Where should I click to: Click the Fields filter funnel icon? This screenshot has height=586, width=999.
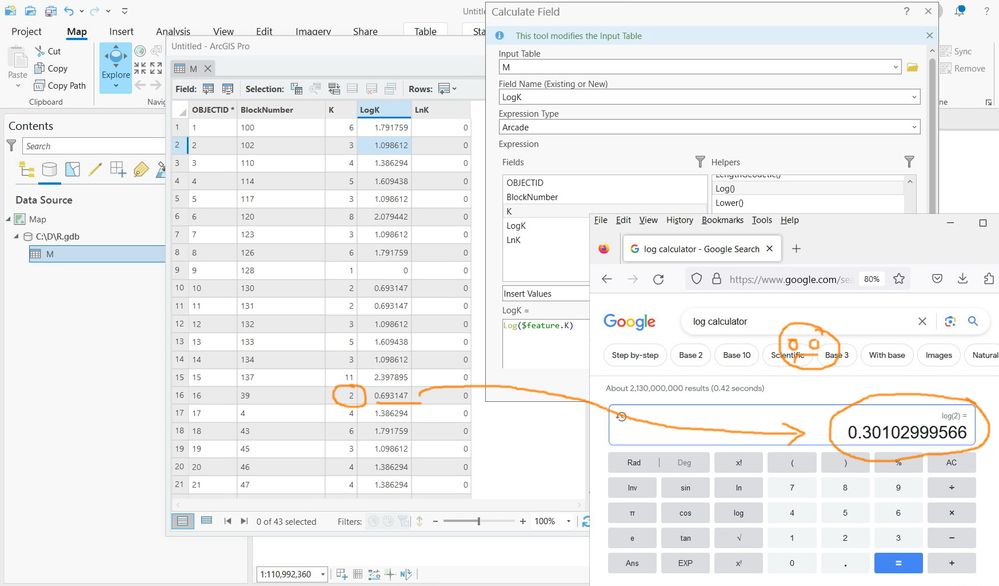click(700, 162)
